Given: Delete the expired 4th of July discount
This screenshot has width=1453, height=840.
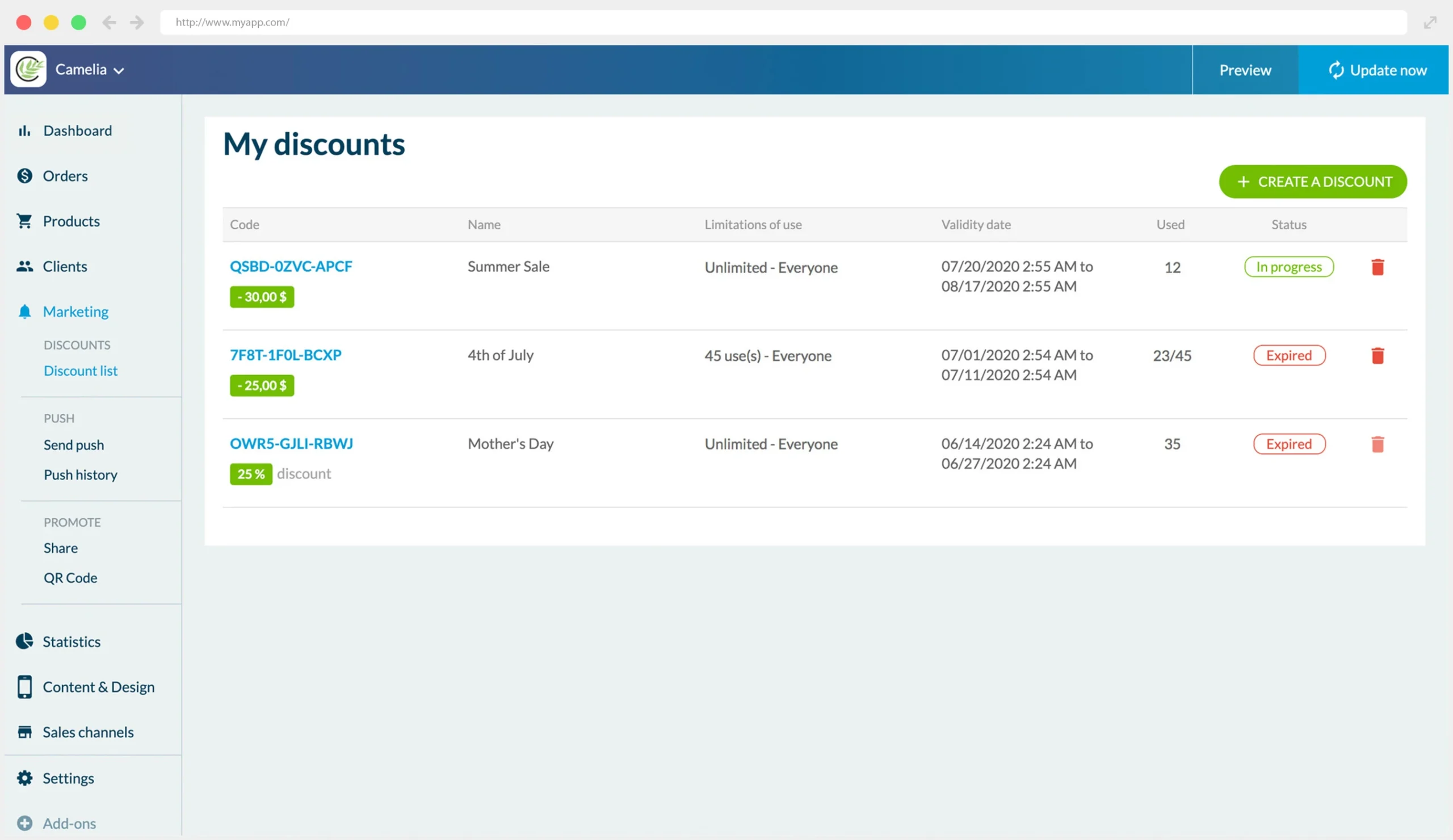Looking at the screenshot, I should tap(1379, 356).
